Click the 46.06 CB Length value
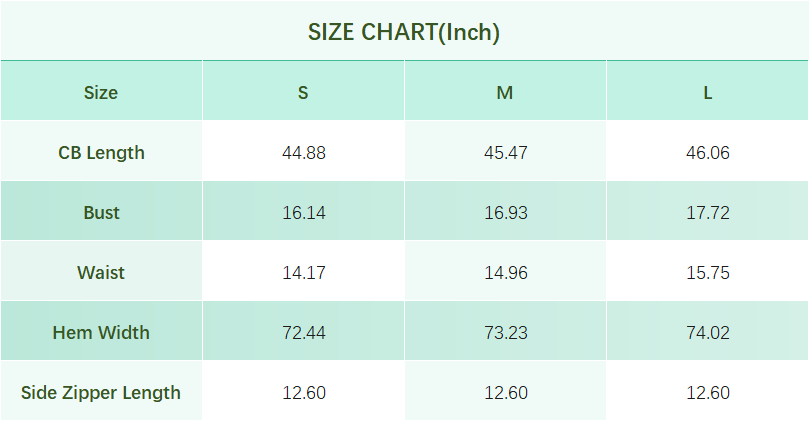Image resolution: width=809 pixels, height=422 pixels. click(708, 153)
